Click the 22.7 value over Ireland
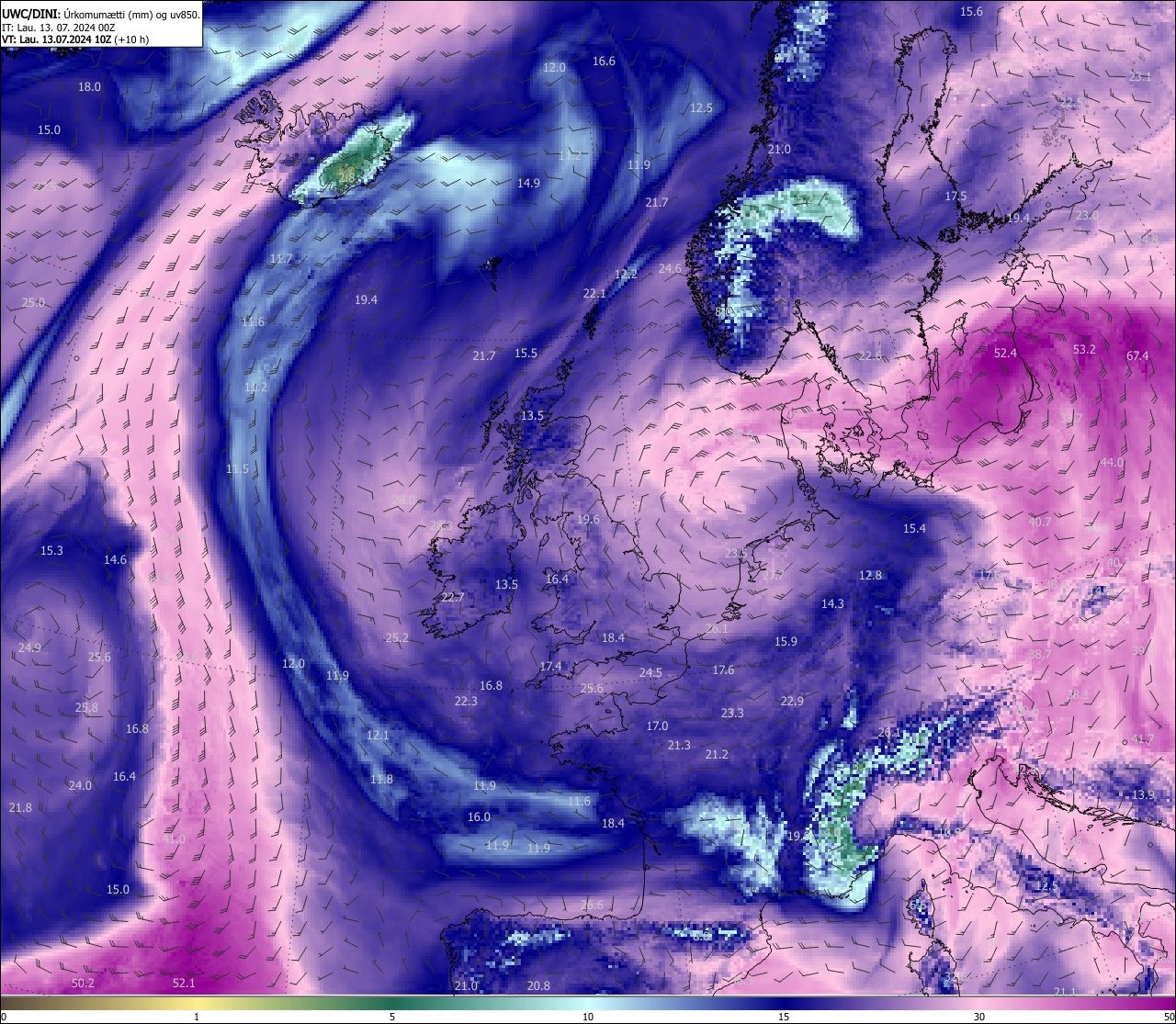This screenshot has height=1024, width=1176. tap(453, 597)
